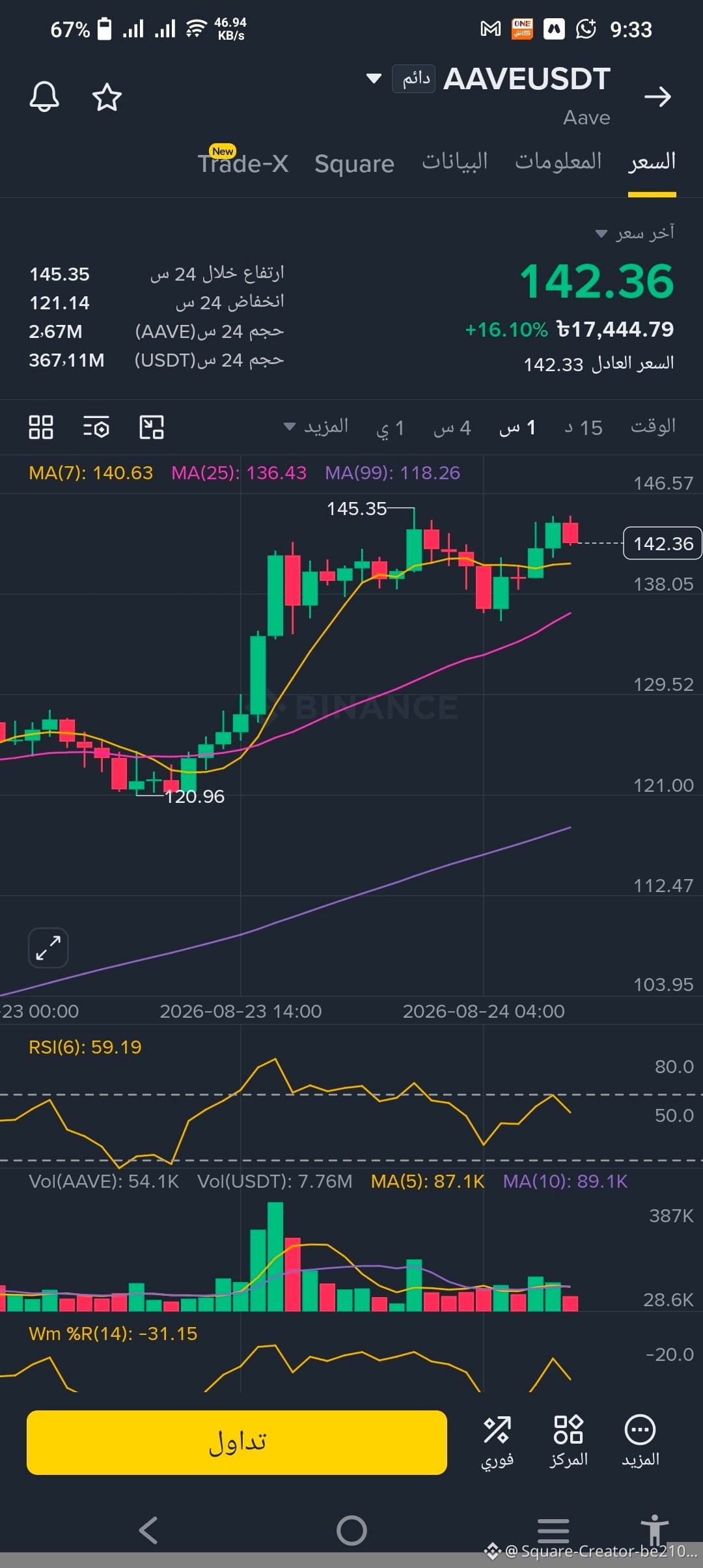Tap the Android home navigation button
Image resolution: width=703 pixels, height=1568 pixels.
(351, 1530)
